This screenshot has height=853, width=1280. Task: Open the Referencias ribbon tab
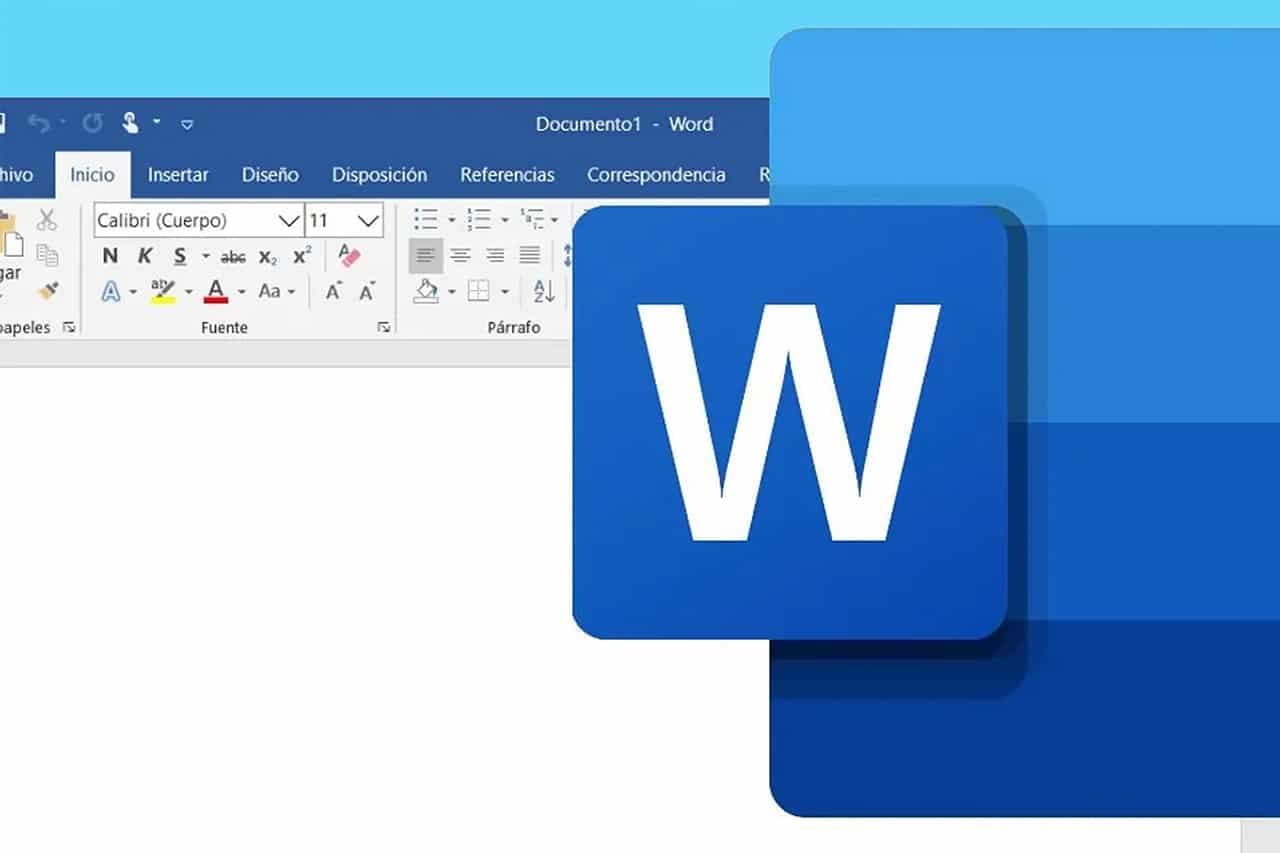click(x=507, y=175)
